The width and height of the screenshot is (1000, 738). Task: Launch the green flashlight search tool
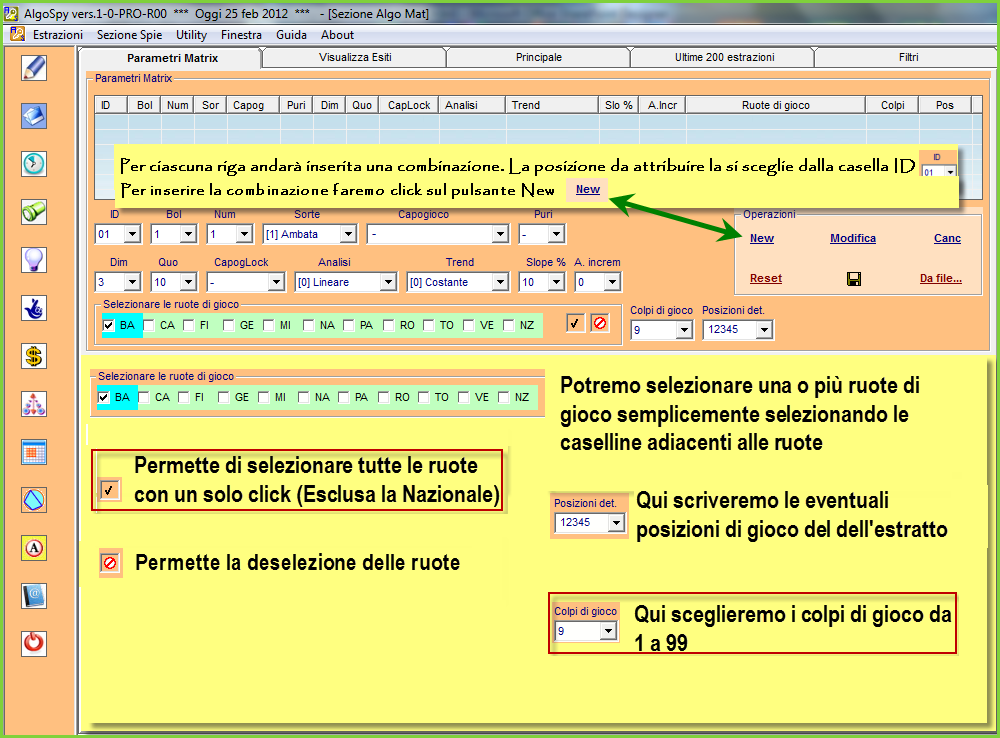pyautogui.click(x=34, y=212)
